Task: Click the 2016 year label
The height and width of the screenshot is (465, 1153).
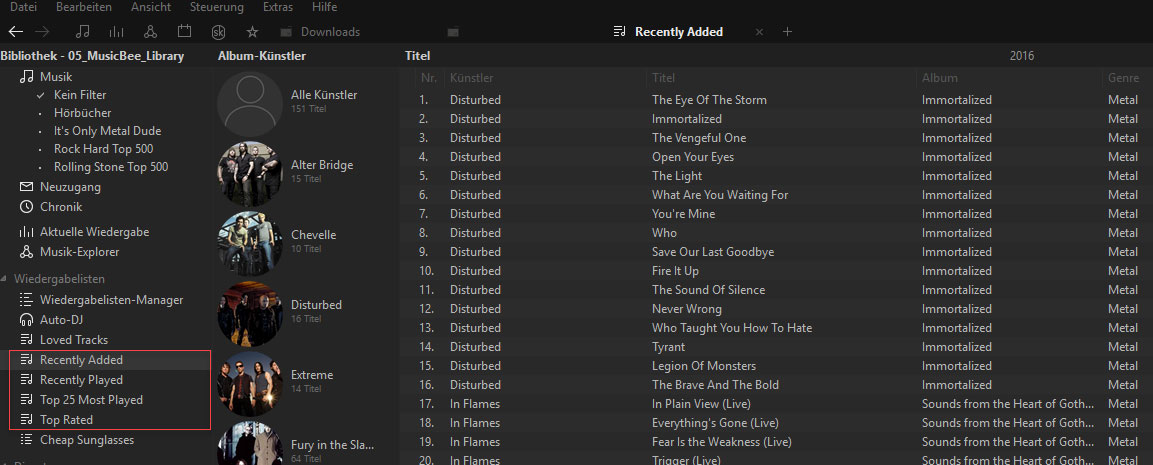Action: coord(1021,56)
